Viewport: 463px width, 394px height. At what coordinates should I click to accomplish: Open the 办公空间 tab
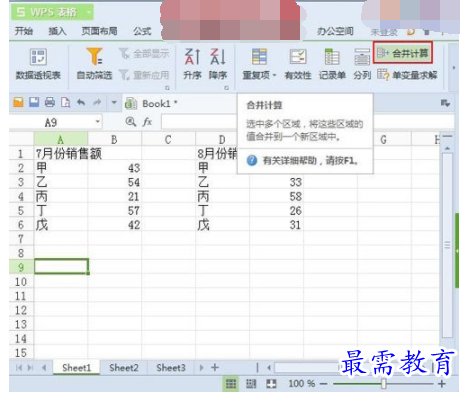[335, 31]
